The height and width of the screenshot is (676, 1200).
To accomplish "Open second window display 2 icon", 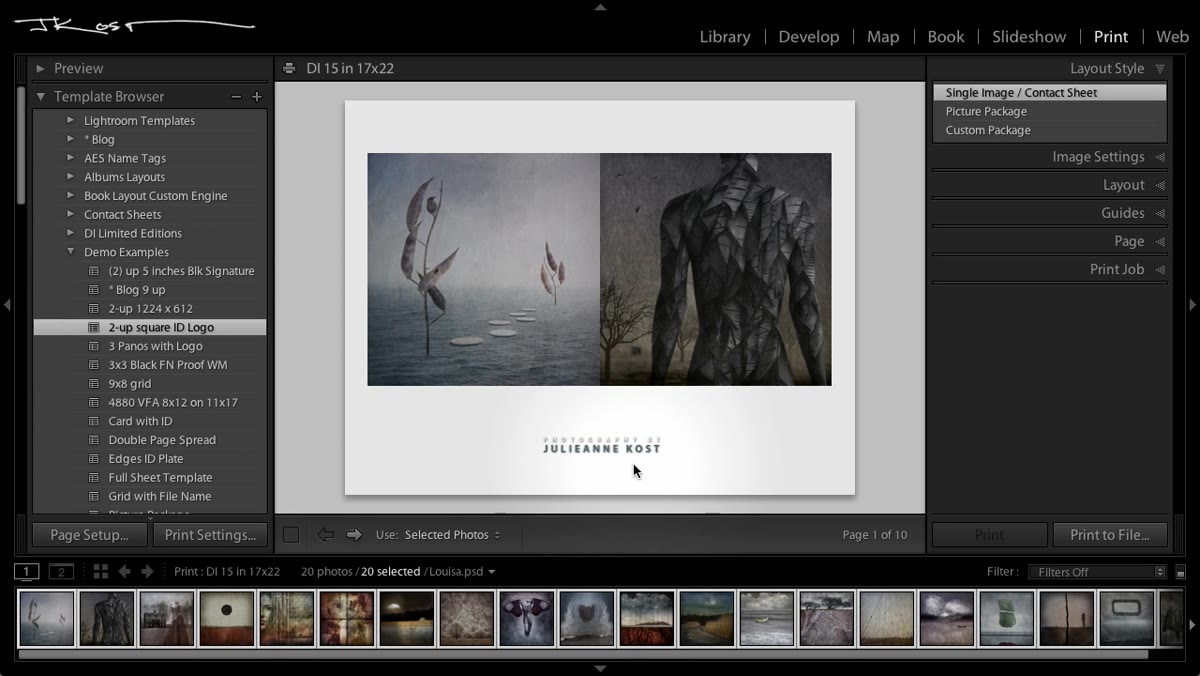I will tap(62, 572).
